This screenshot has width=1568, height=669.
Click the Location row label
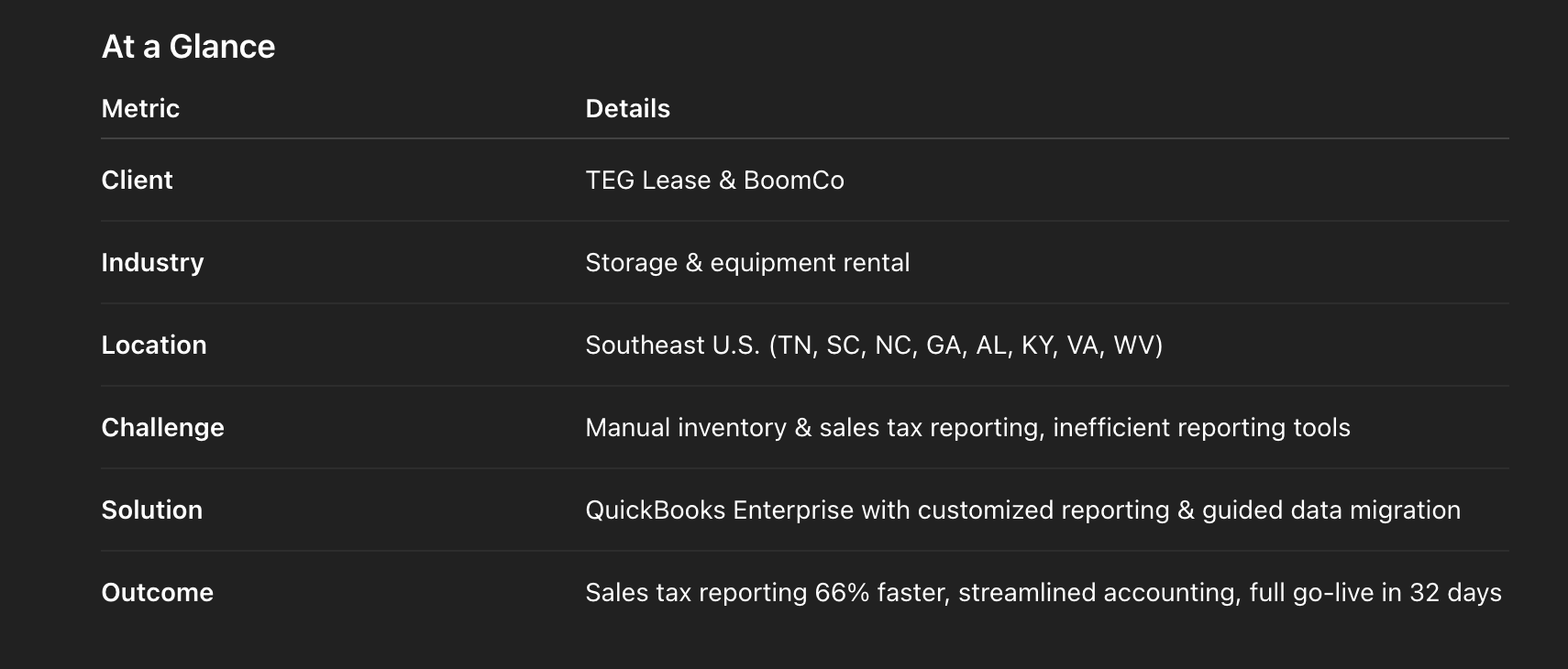[154, 345]
